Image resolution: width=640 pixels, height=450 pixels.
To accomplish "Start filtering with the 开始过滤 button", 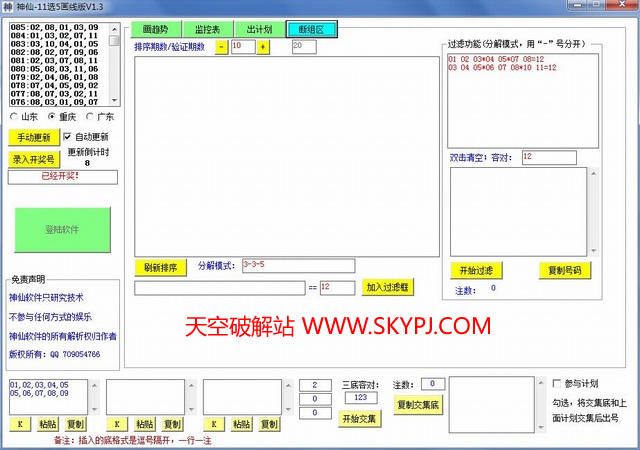I will [x=476, y=270].
